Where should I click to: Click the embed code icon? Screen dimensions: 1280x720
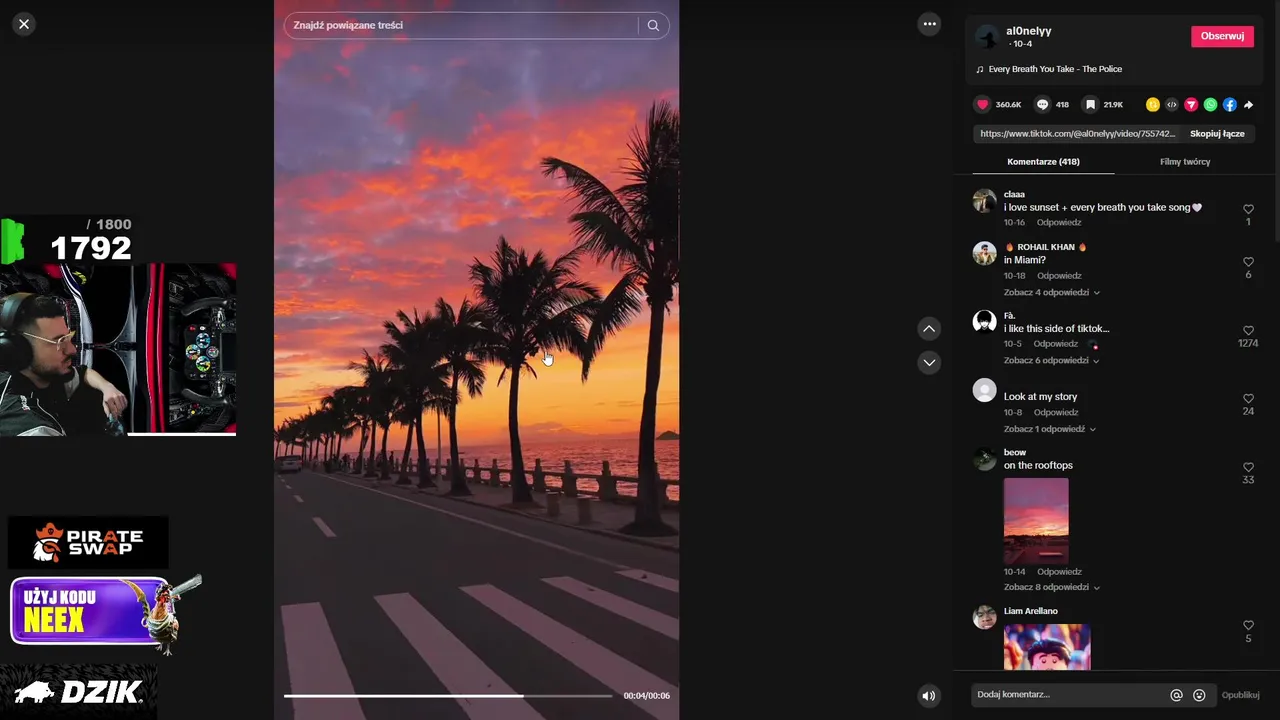[1172, 104]
